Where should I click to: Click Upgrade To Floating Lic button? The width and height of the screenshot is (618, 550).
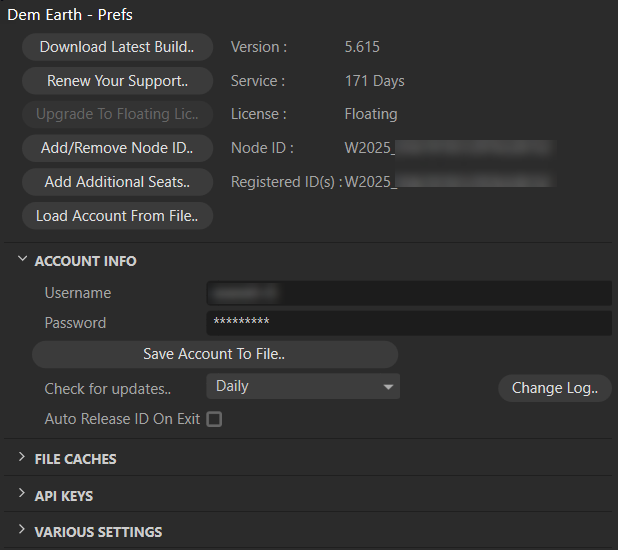[117, 114]
